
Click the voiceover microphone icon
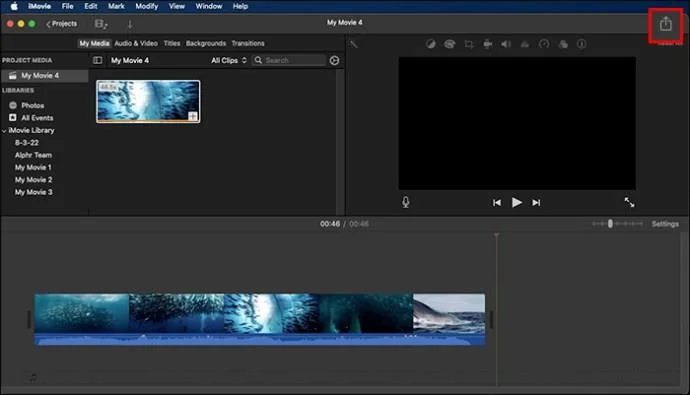point(406,202)
